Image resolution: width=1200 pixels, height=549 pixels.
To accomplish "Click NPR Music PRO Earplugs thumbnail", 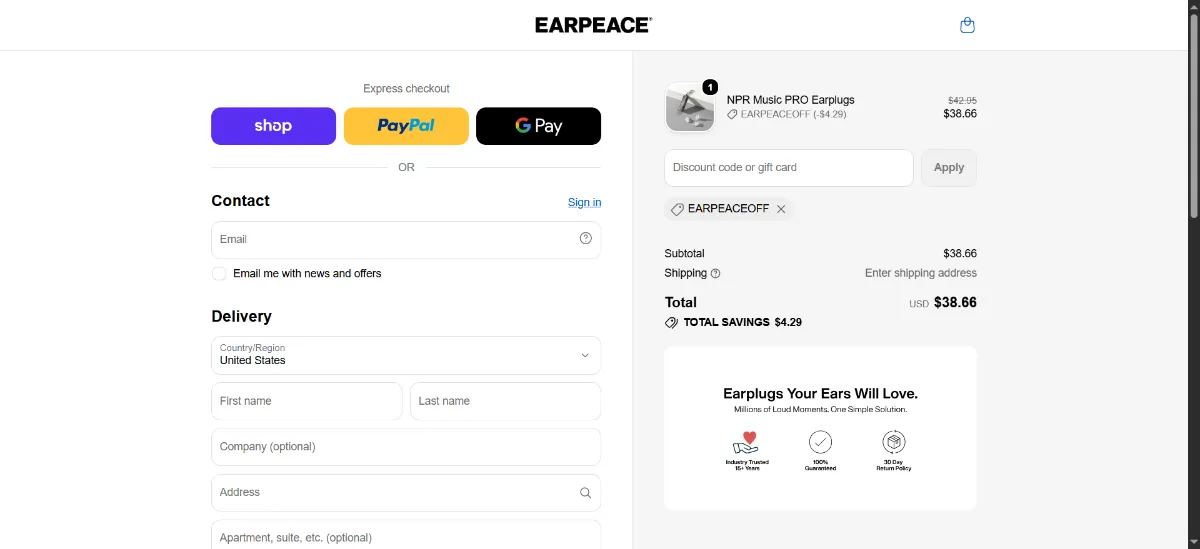I will [x=690, y=107].
